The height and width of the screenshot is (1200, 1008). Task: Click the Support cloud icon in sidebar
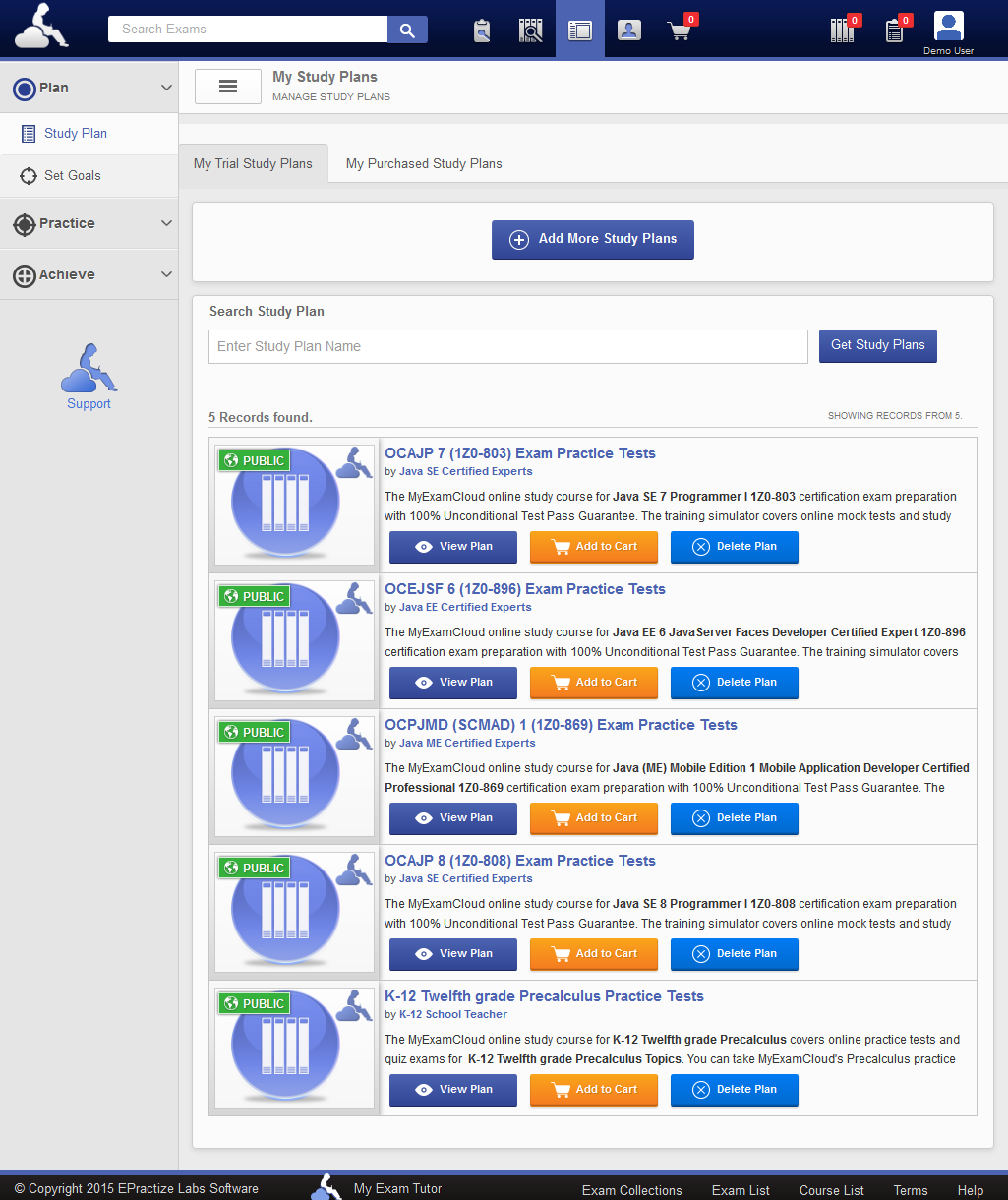(x=89, y=369)
